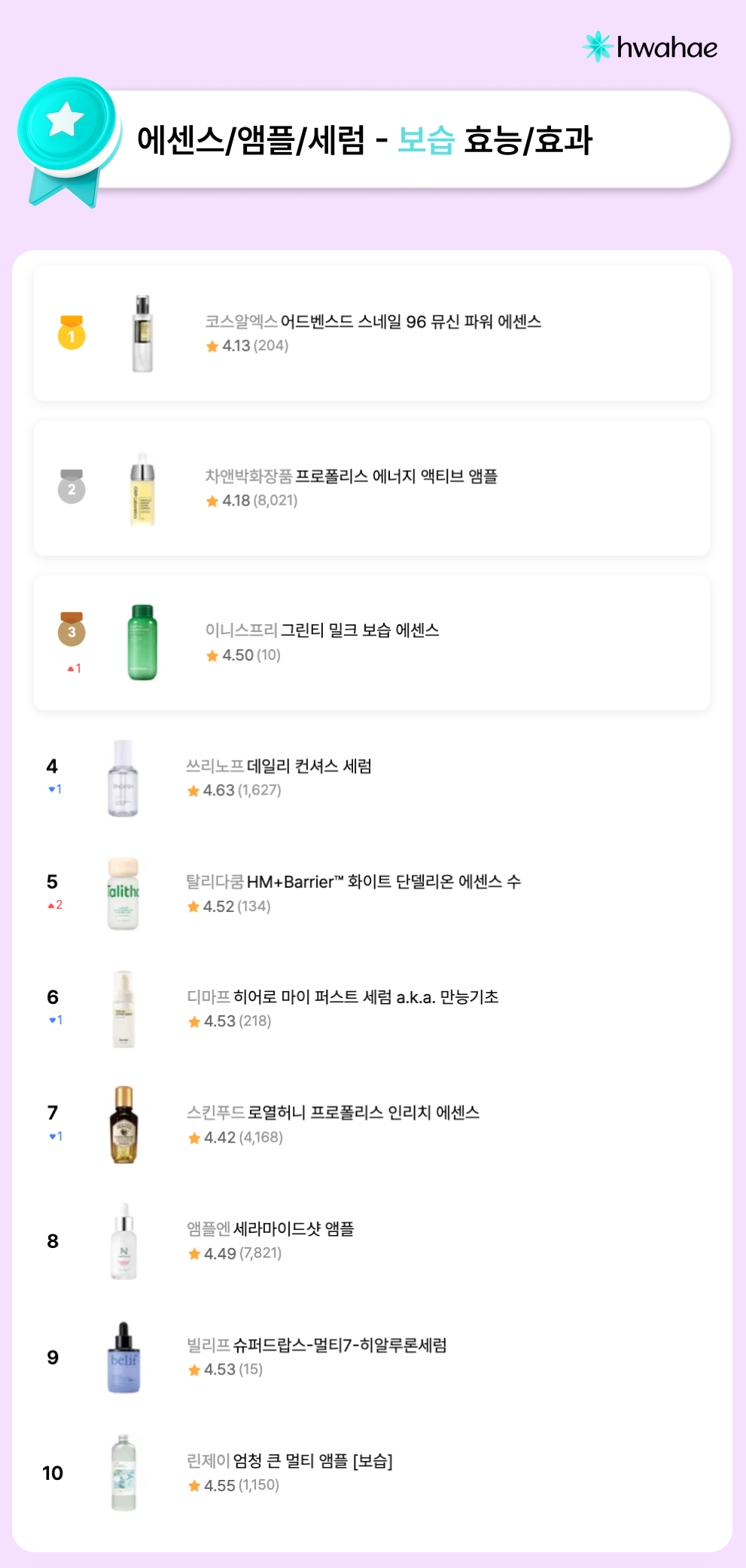This screenshot has width=746, height=1568.
Task: Click the gold rank 1 medal
Action: pos(72,333)
